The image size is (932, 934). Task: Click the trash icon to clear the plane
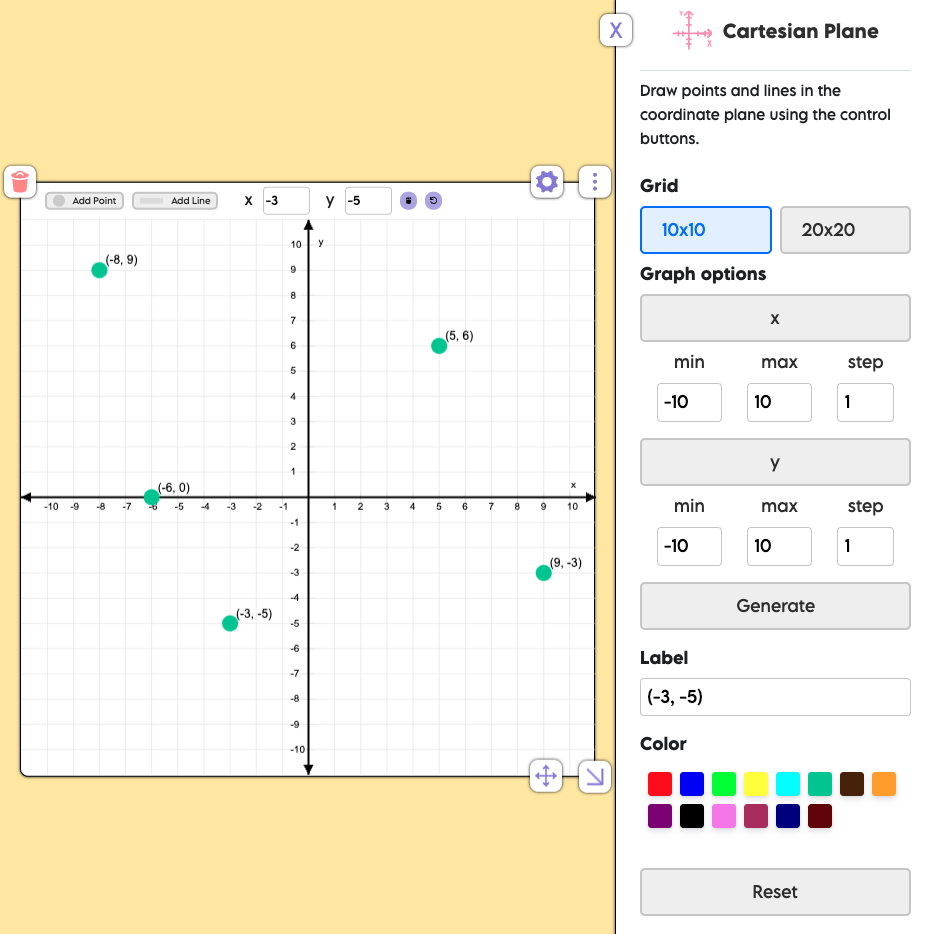[x=20, y=182]
